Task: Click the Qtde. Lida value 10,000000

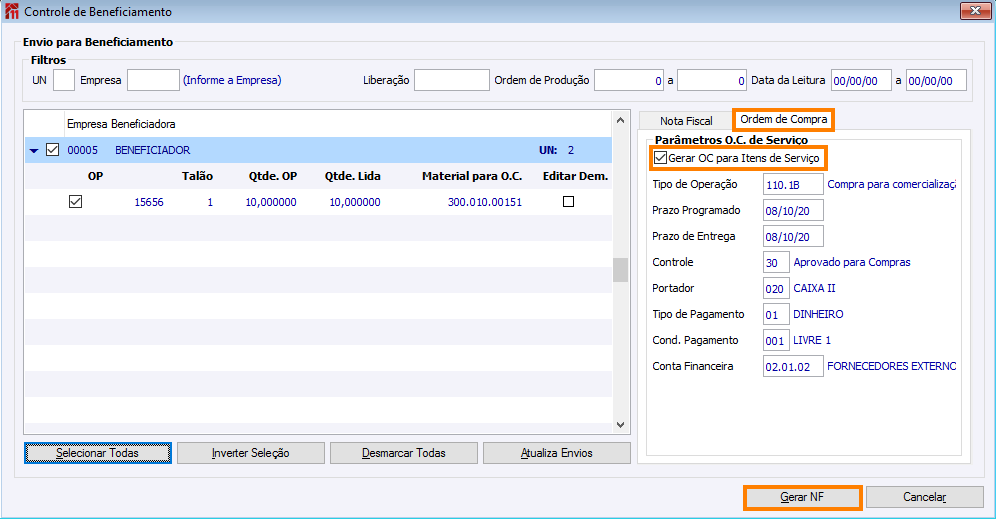Action: (354, 202)
